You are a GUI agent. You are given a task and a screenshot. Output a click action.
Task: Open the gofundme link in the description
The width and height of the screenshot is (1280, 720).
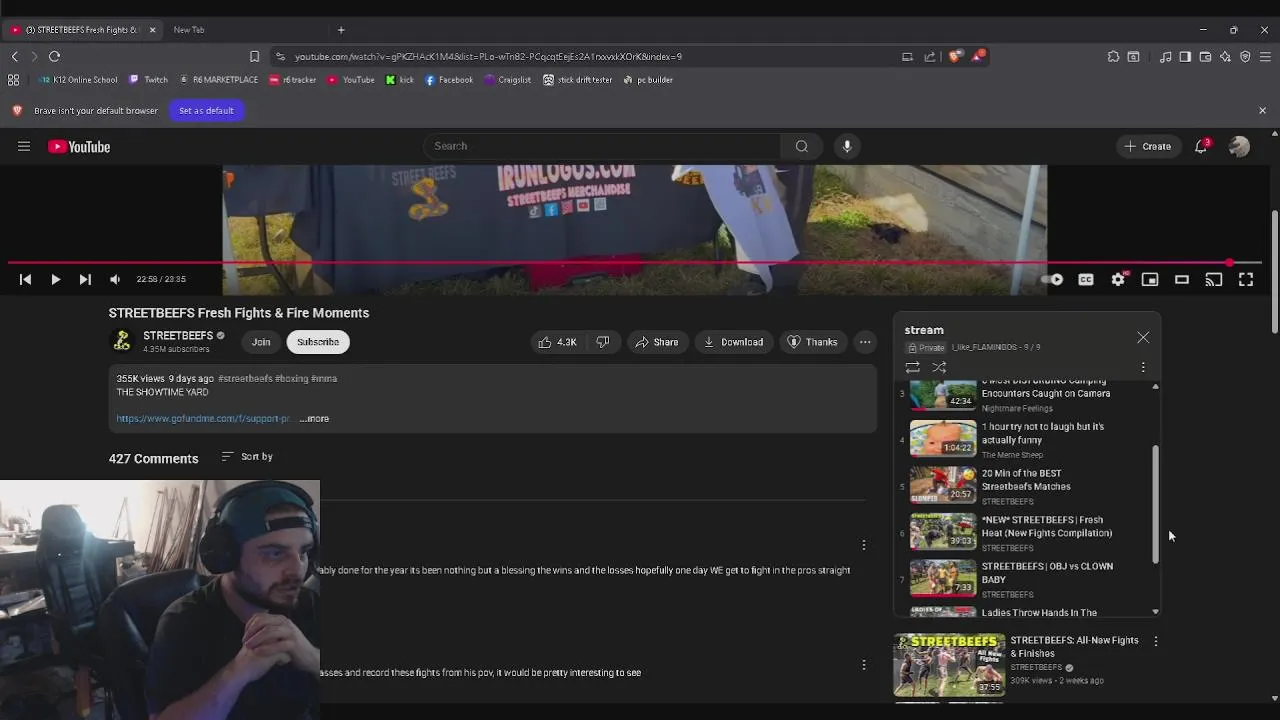tap(203, 419)
